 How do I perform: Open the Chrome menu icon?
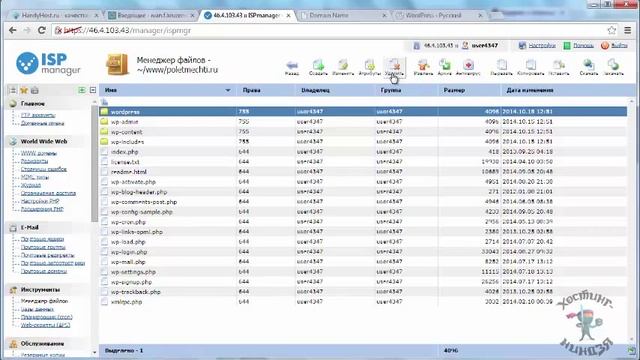coord(628,30)
